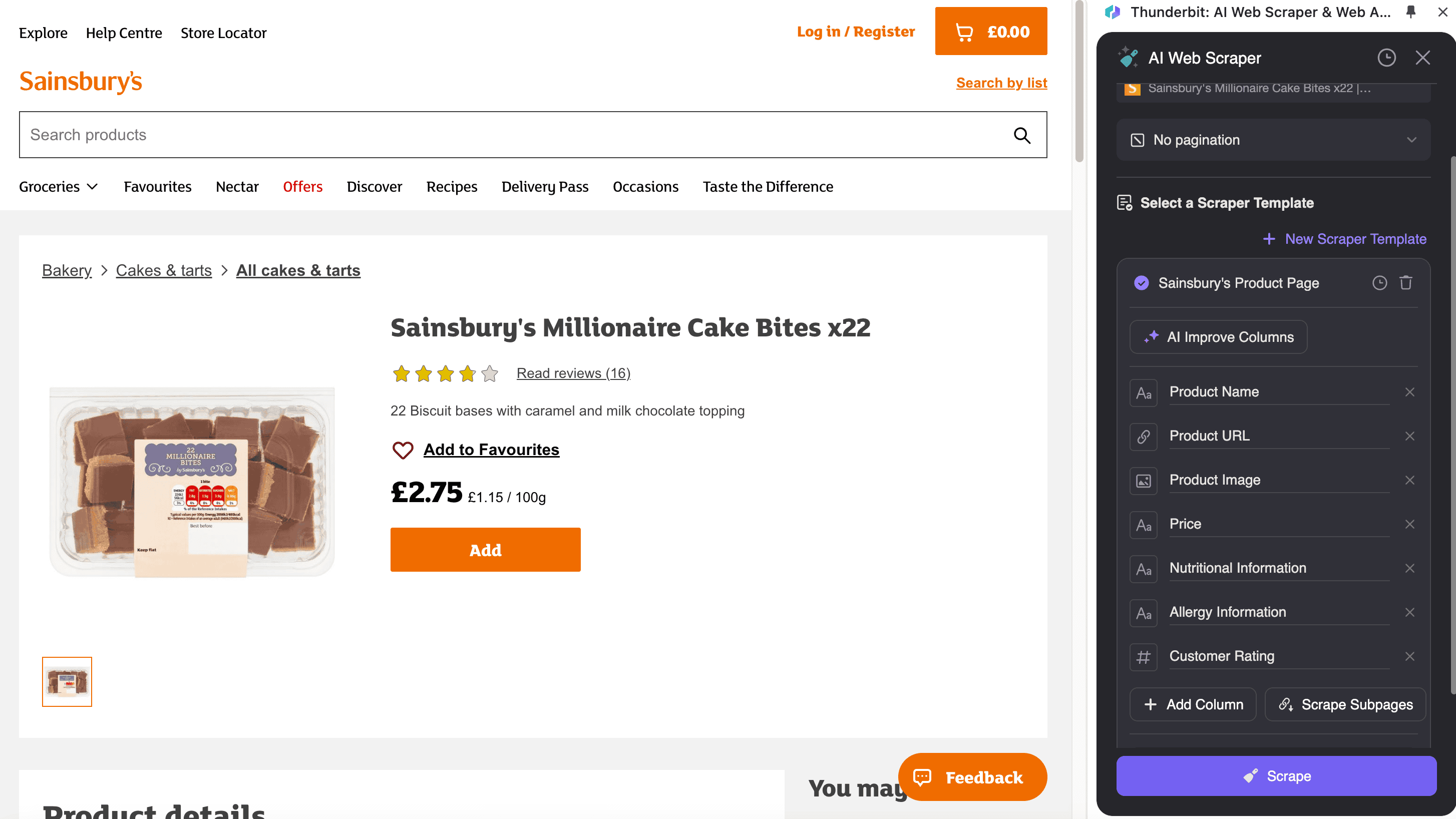This screenshot has height=819, width=1456.
Task: Remove the Product URL column
Action: (x=1409, y=436)
